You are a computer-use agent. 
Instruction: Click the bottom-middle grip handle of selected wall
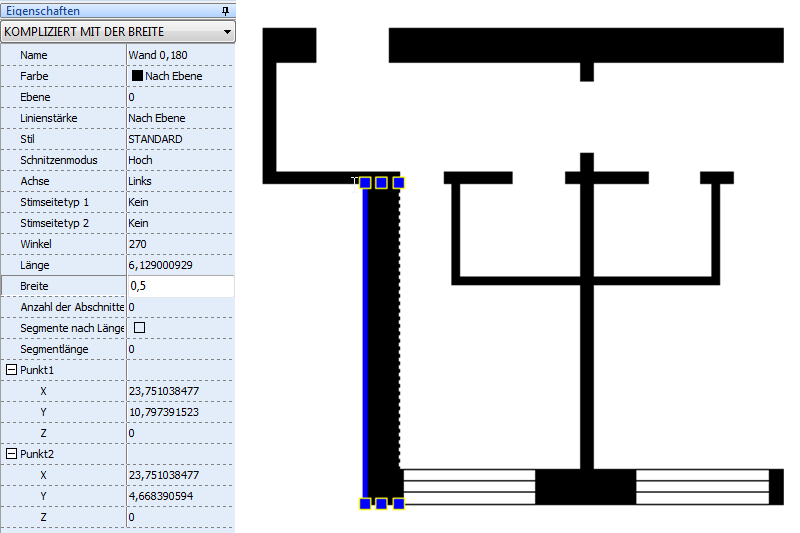click(381, 503)
